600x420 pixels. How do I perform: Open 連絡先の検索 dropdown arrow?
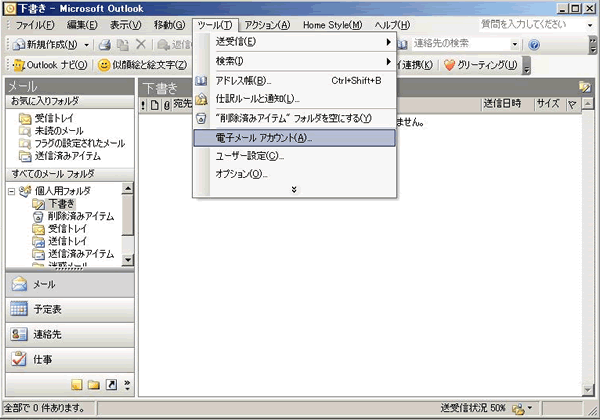(515, 44)
